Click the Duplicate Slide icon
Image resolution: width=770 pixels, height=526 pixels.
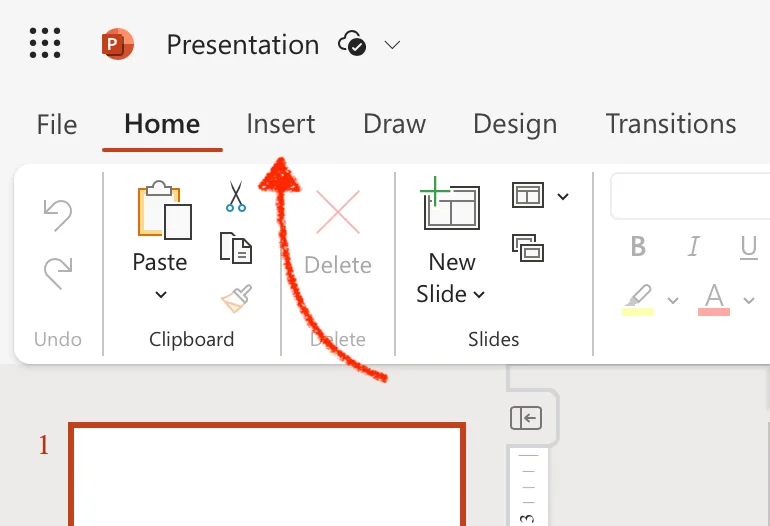pos(527,248)
